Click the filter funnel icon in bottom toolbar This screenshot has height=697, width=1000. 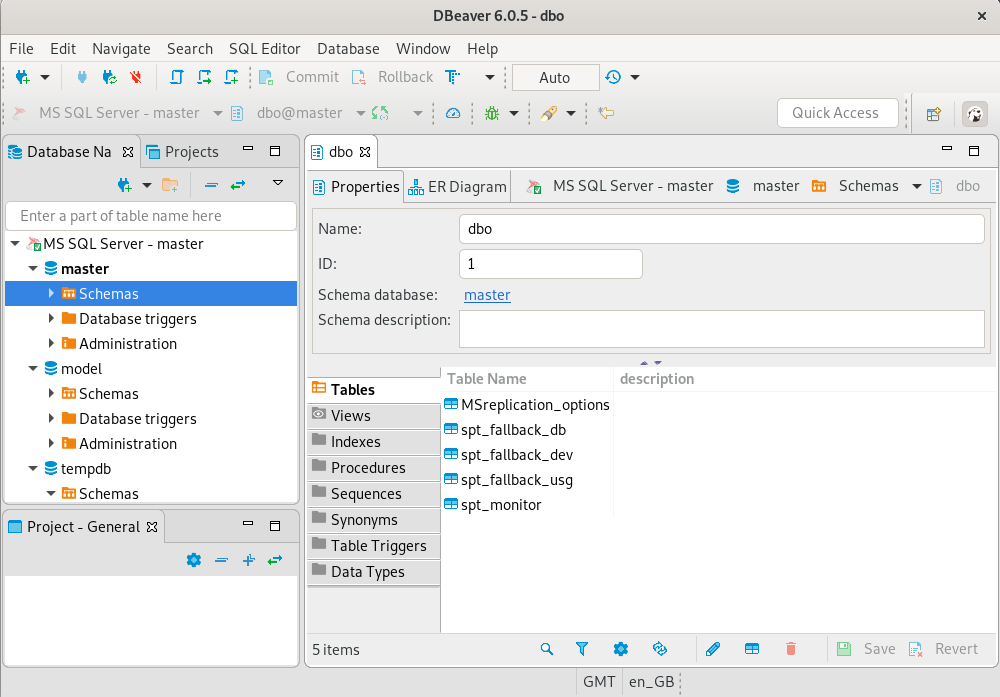582,649
